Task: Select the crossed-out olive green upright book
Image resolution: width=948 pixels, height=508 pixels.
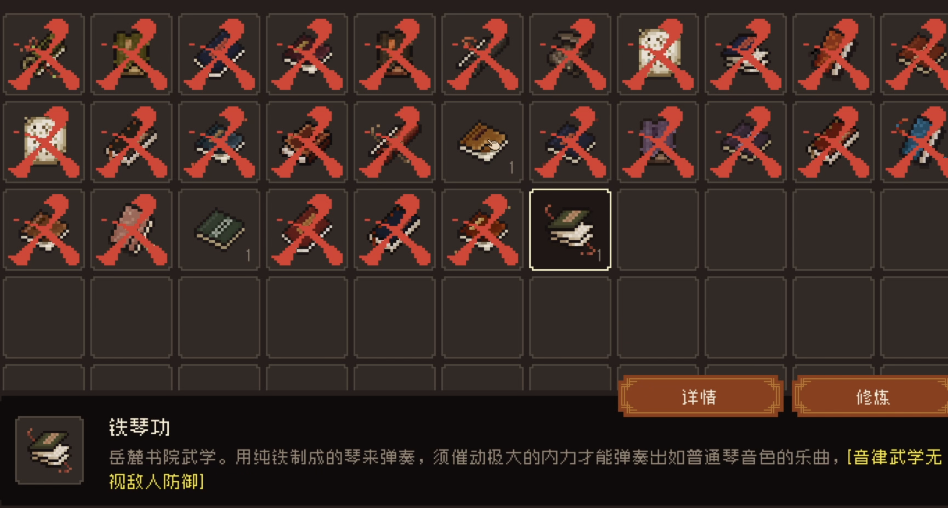Action: 131,54
